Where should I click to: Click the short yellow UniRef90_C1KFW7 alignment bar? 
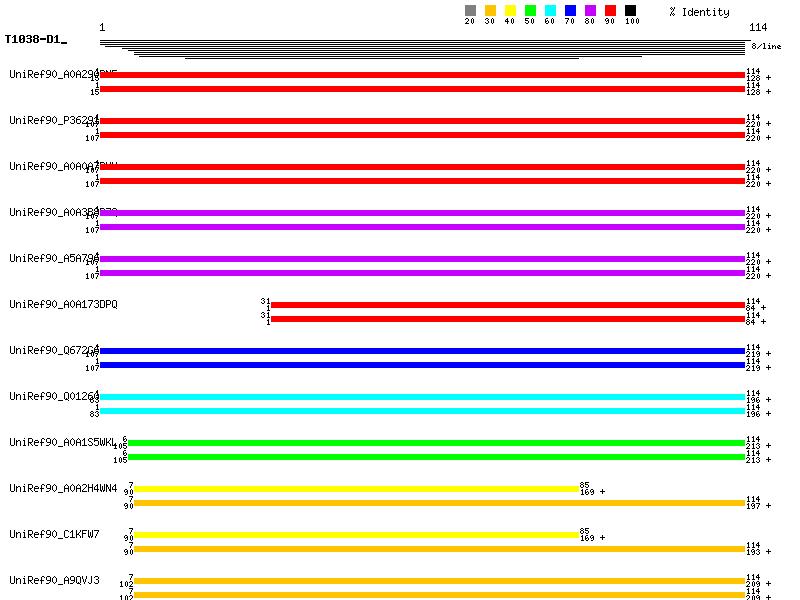point(356,535)
